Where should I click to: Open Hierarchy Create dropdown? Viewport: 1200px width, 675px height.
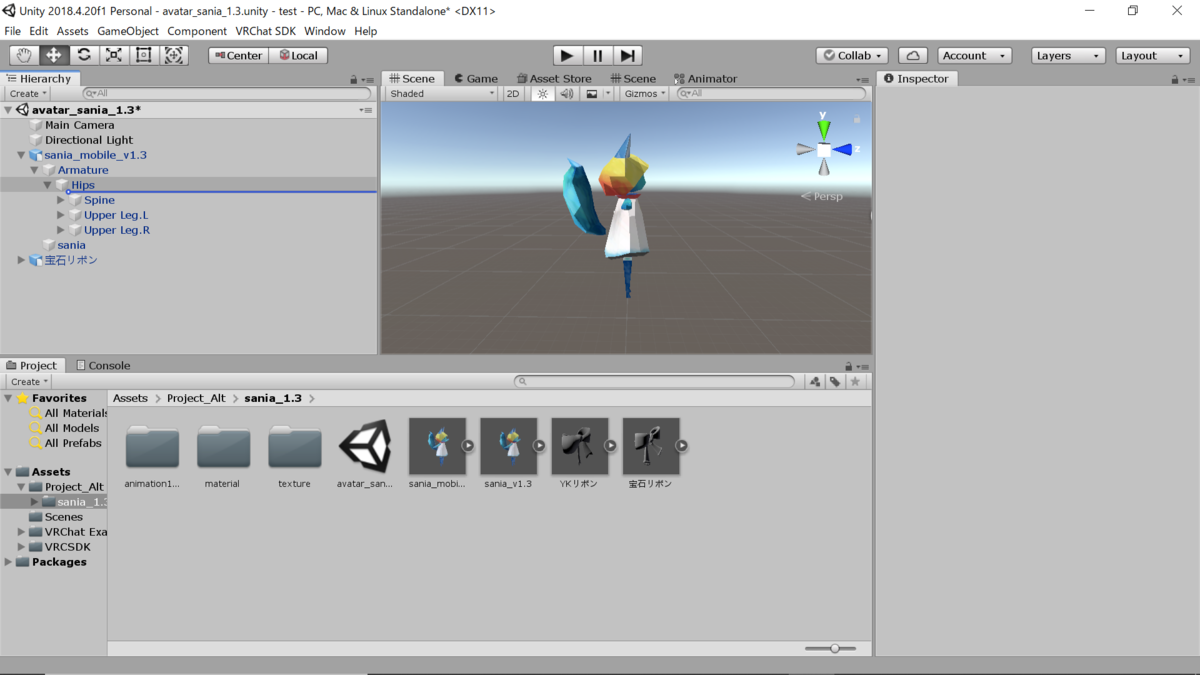tap(28, 94)
